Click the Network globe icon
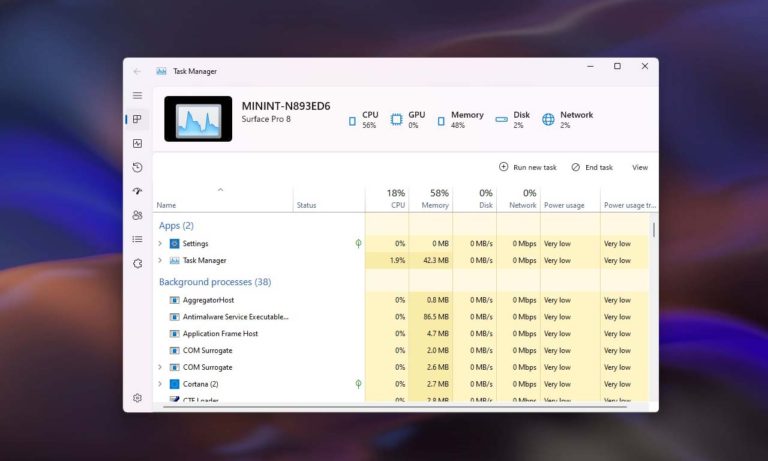 click(548, 119)
